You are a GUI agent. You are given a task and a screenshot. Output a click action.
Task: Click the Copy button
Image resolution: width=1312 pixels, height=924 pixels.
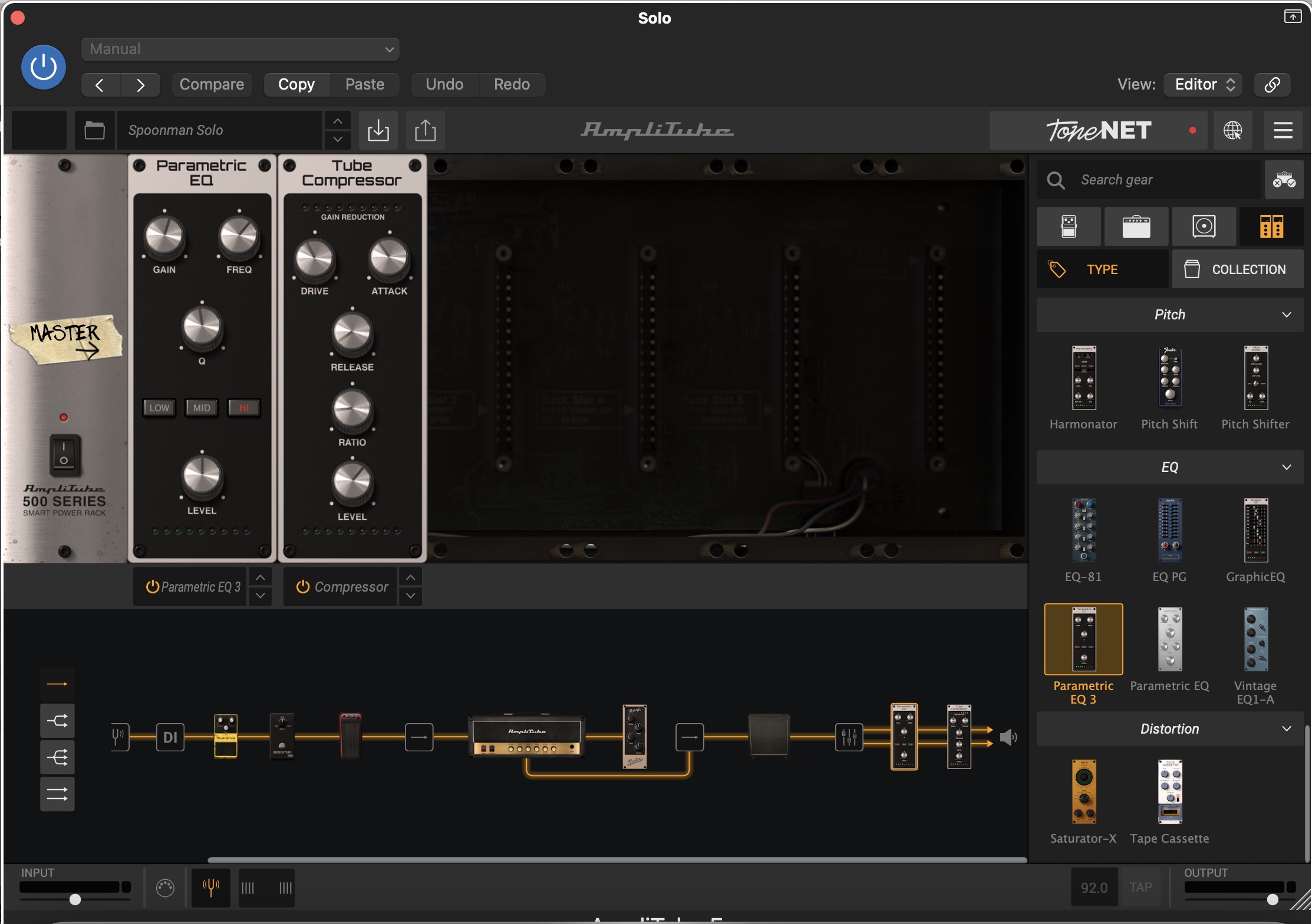tap(296, 84)
